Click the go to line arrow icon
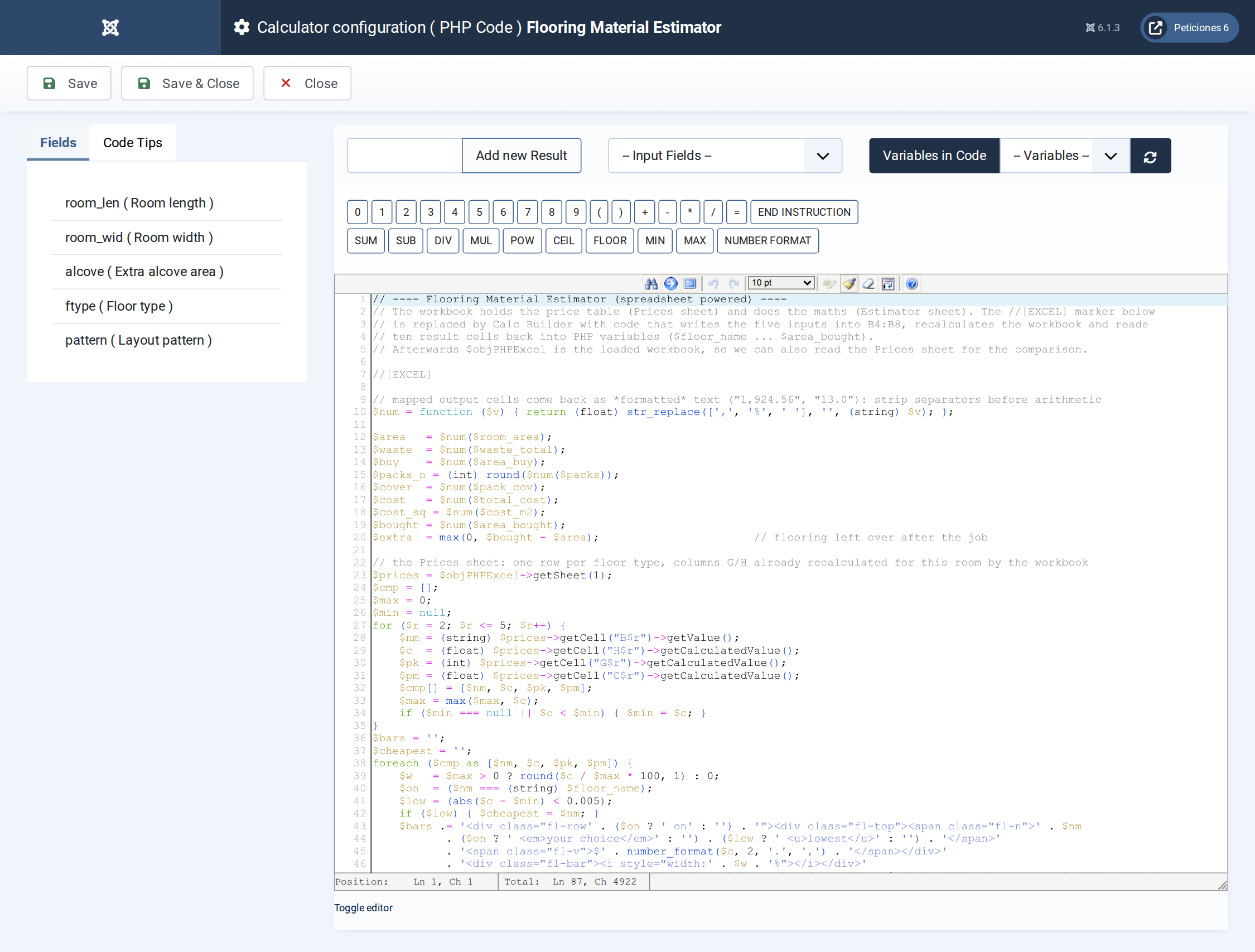This screenshot has width=1255, height=952. [670, 284]
